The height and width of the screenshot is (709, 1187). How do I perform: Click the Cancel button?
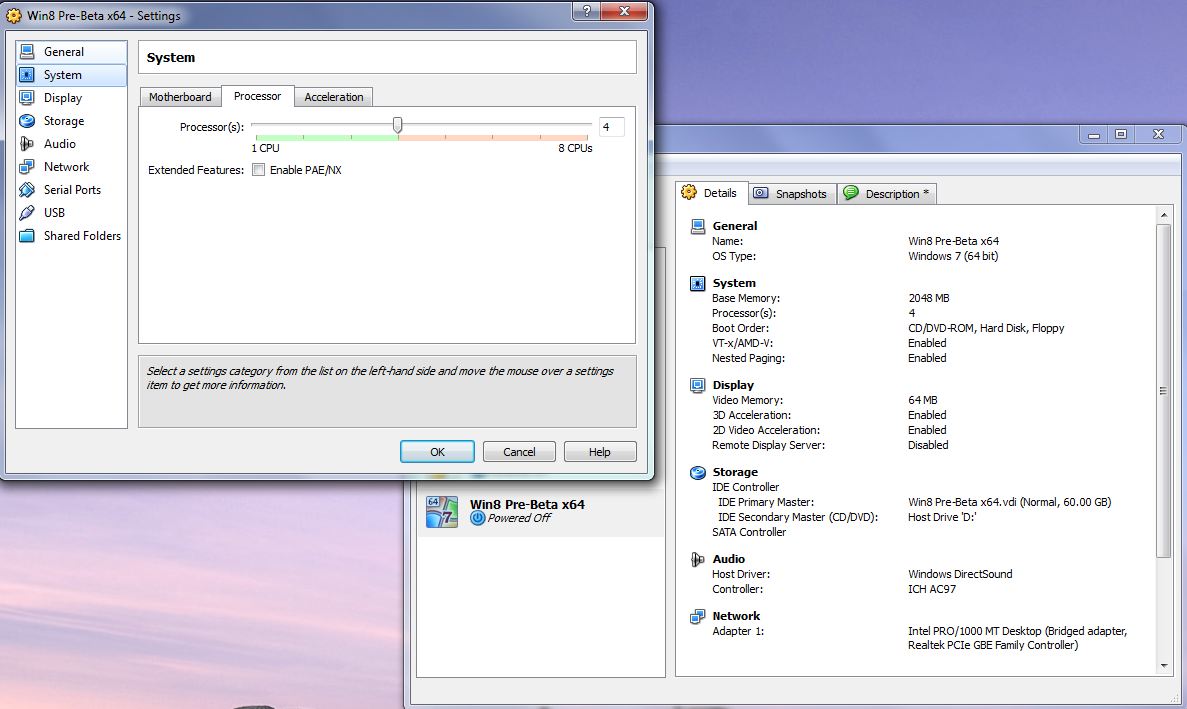tap(519, 452)
